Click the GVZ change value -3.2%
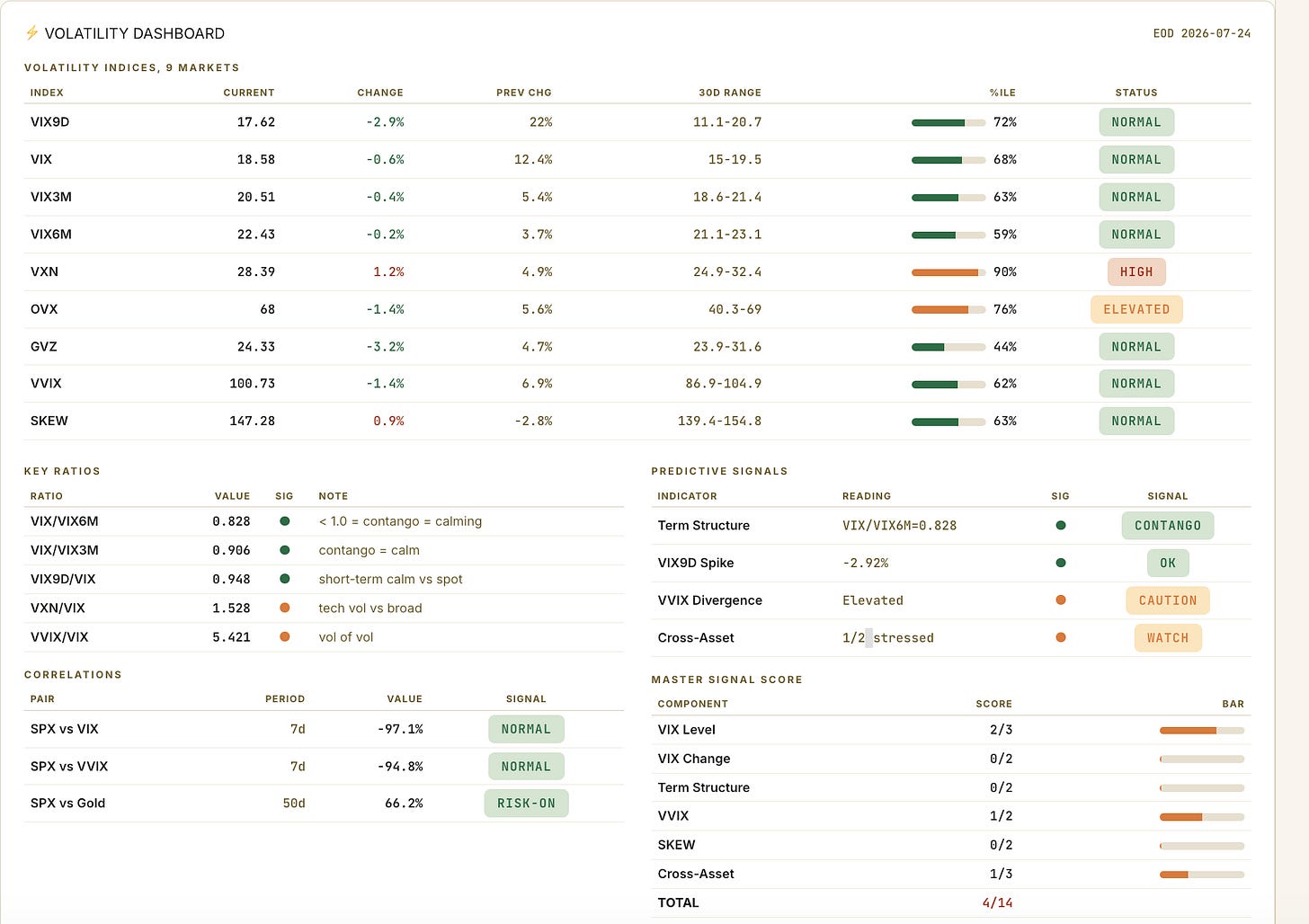 [385, 347]
